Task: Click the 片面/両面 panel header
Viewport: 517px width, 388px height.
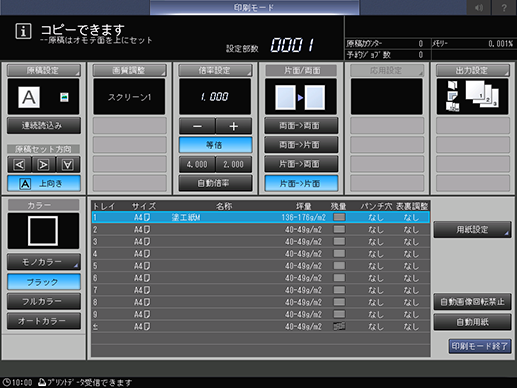Action: [x=301, y=70]
